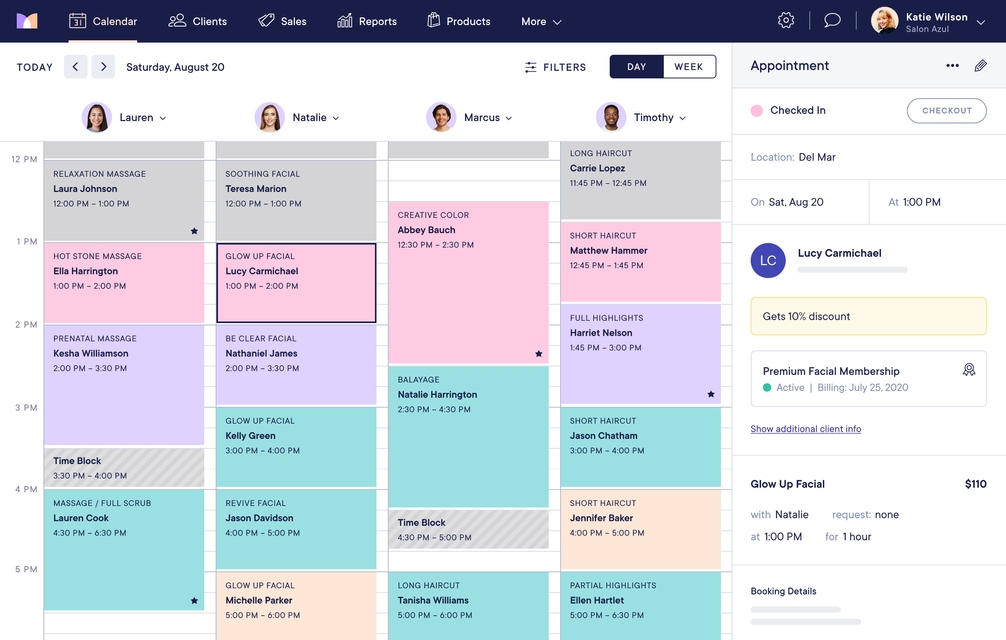
Task: Click Show additional client info link
Action: coord(805,429)
